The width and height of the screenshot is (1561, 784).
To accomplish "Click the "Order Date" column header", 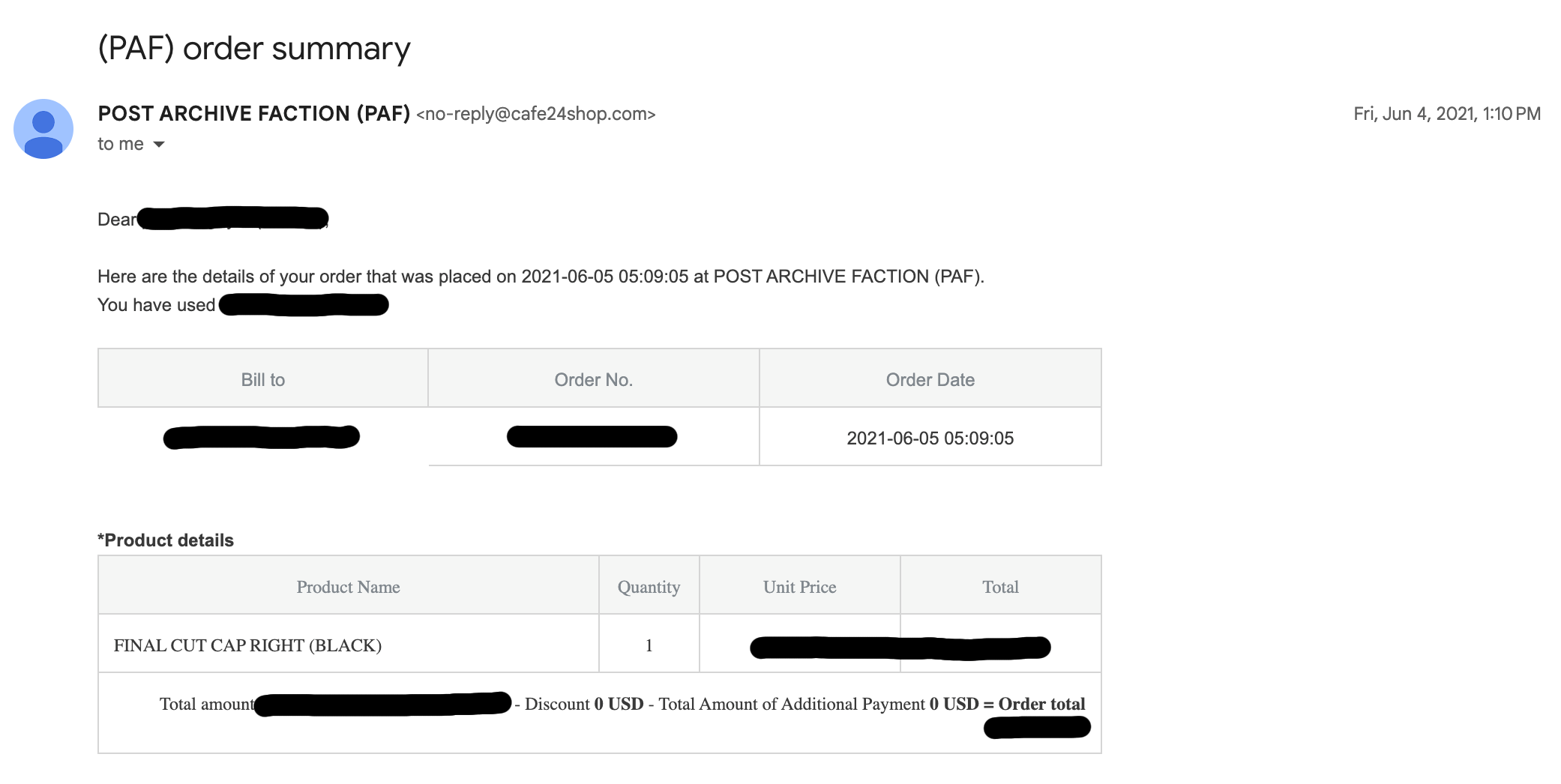I will click(930, 379).
